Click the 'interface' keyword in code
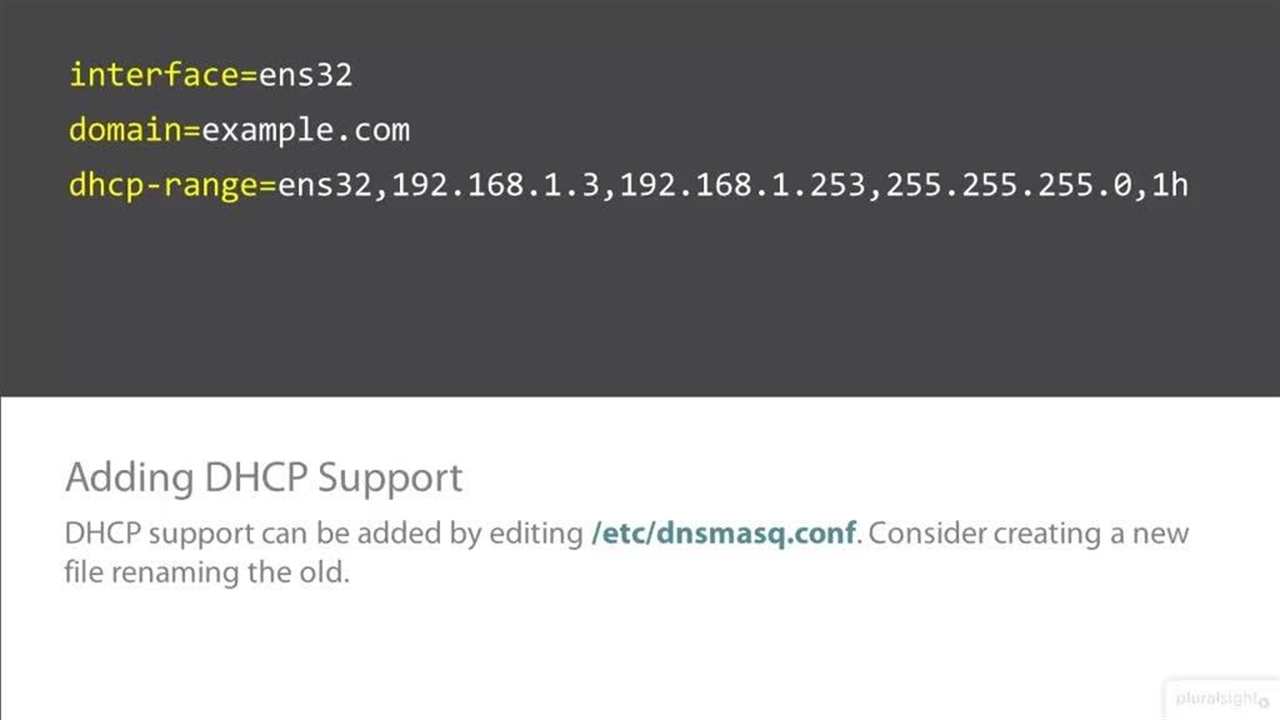This screenshot has width=1280, height=720. (x=154, y=75)
